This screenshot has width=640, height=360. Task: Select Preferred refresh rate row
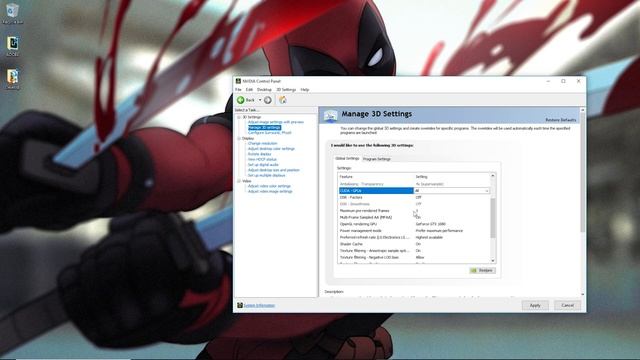click(x=414, y=237)
